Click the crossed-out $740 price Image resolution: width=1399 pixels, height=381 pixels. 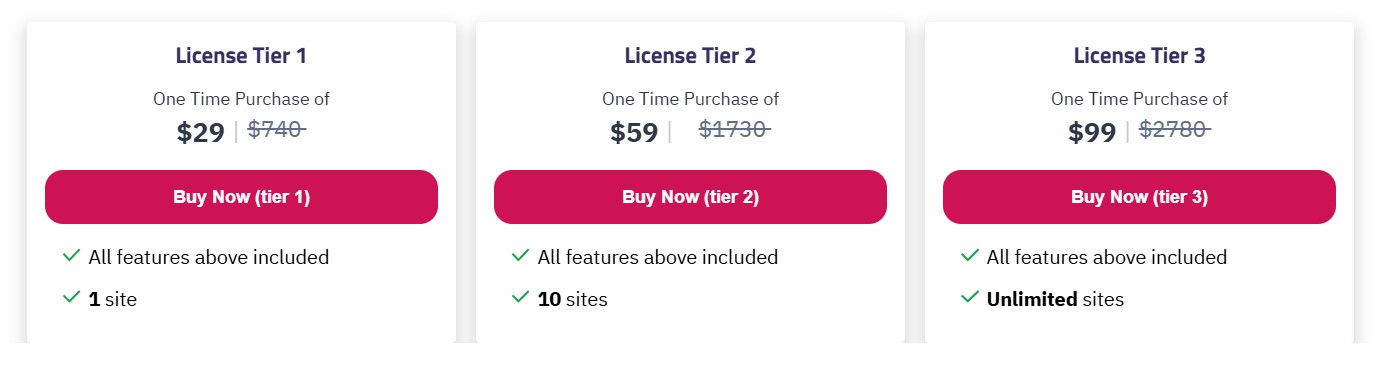(x=277, y=129)
